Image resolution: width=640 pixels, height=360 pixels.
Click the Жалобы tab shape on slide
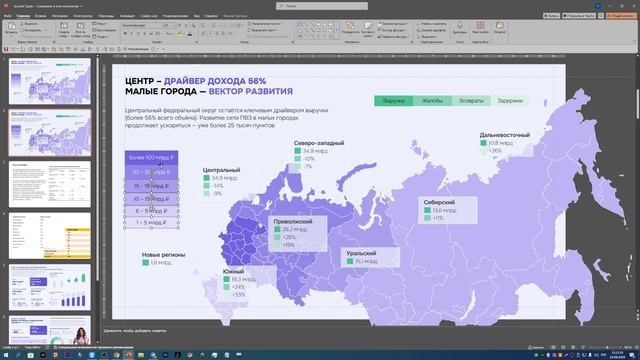click(x=432, y=101)
